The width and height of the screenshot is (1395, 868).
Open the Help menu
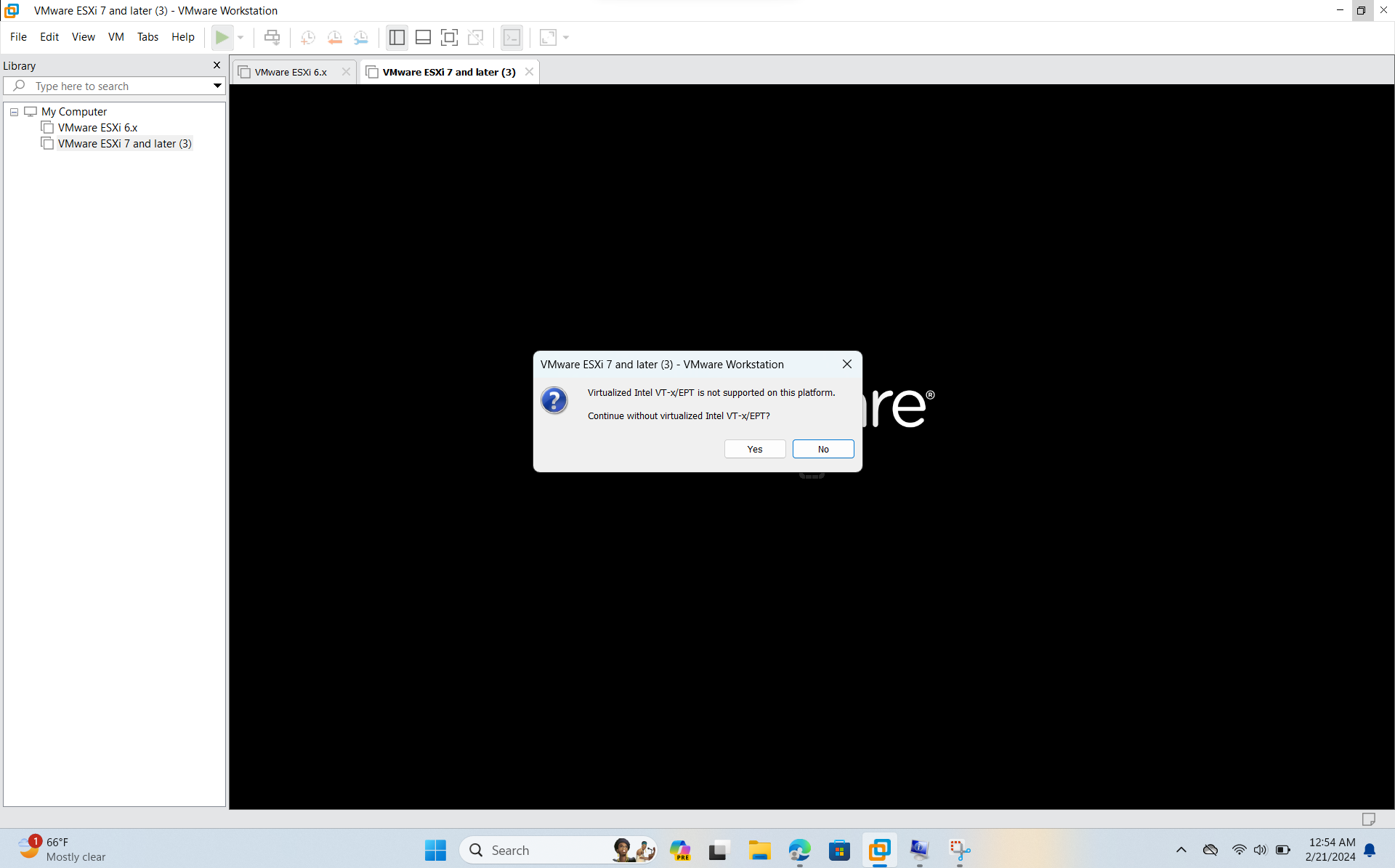point(183,37)
